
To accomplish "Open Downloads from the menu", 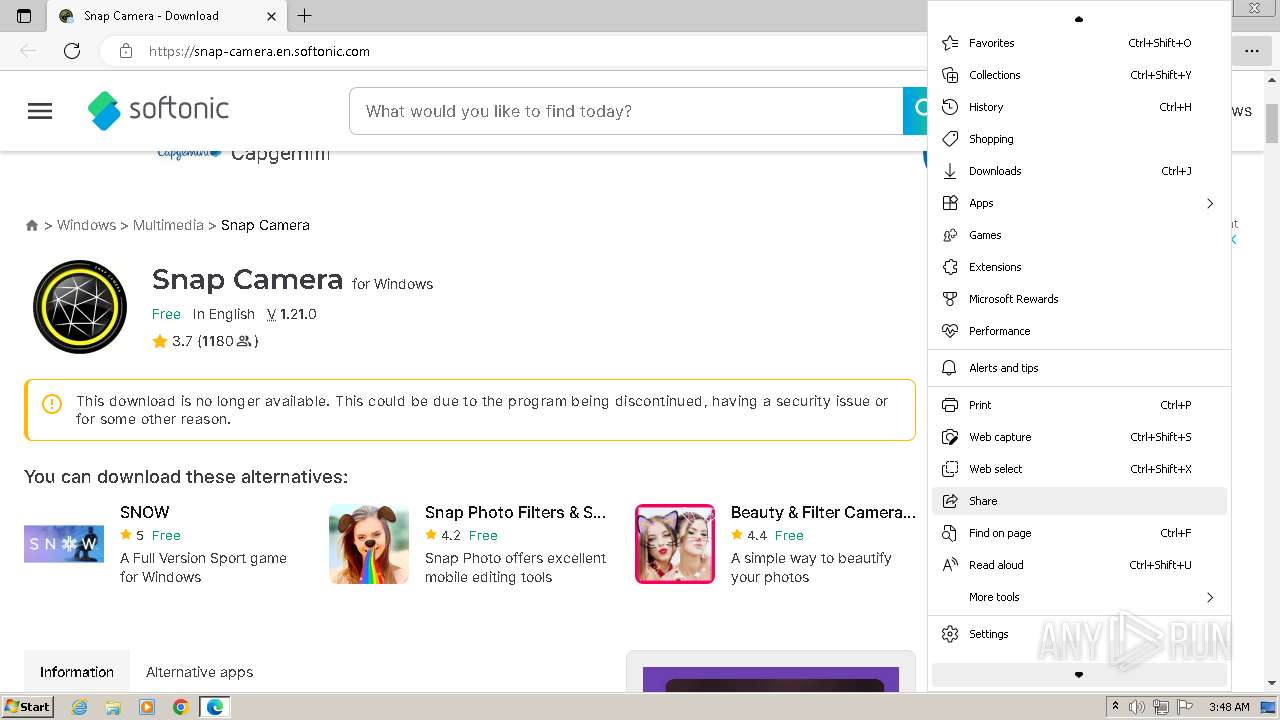I will (1079, 171).
